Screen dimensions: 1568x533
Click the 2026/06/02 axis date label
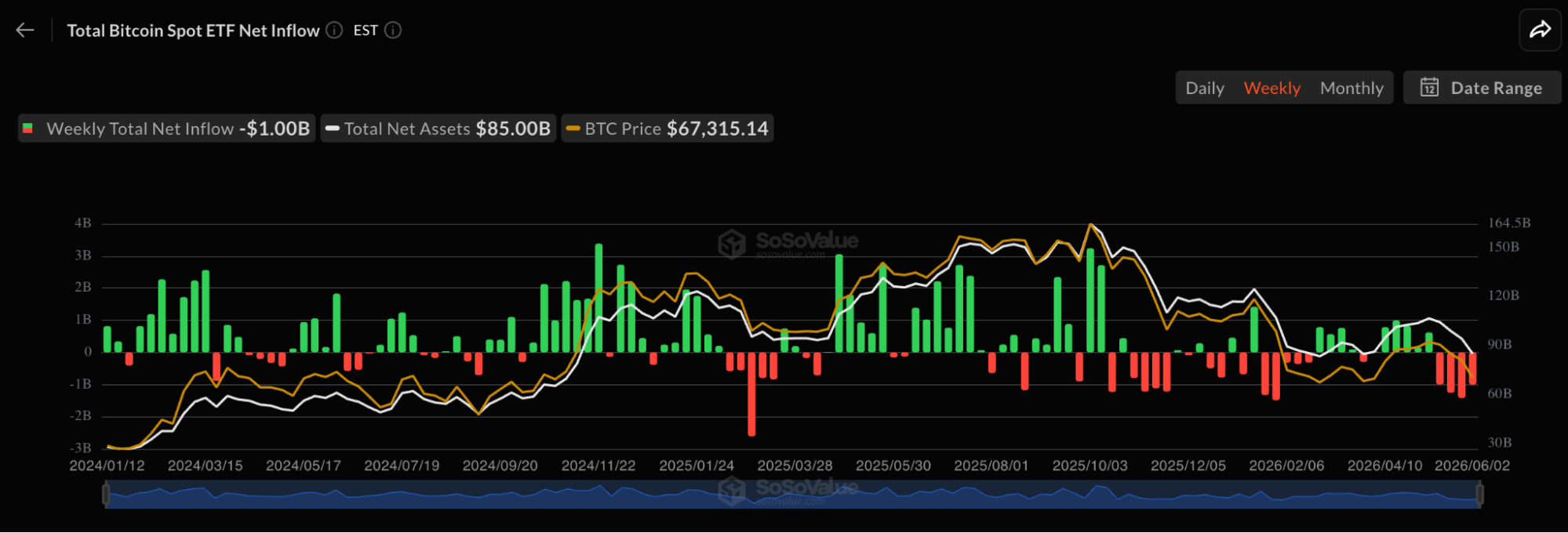pyautogui.click(x=1472, y=466)
